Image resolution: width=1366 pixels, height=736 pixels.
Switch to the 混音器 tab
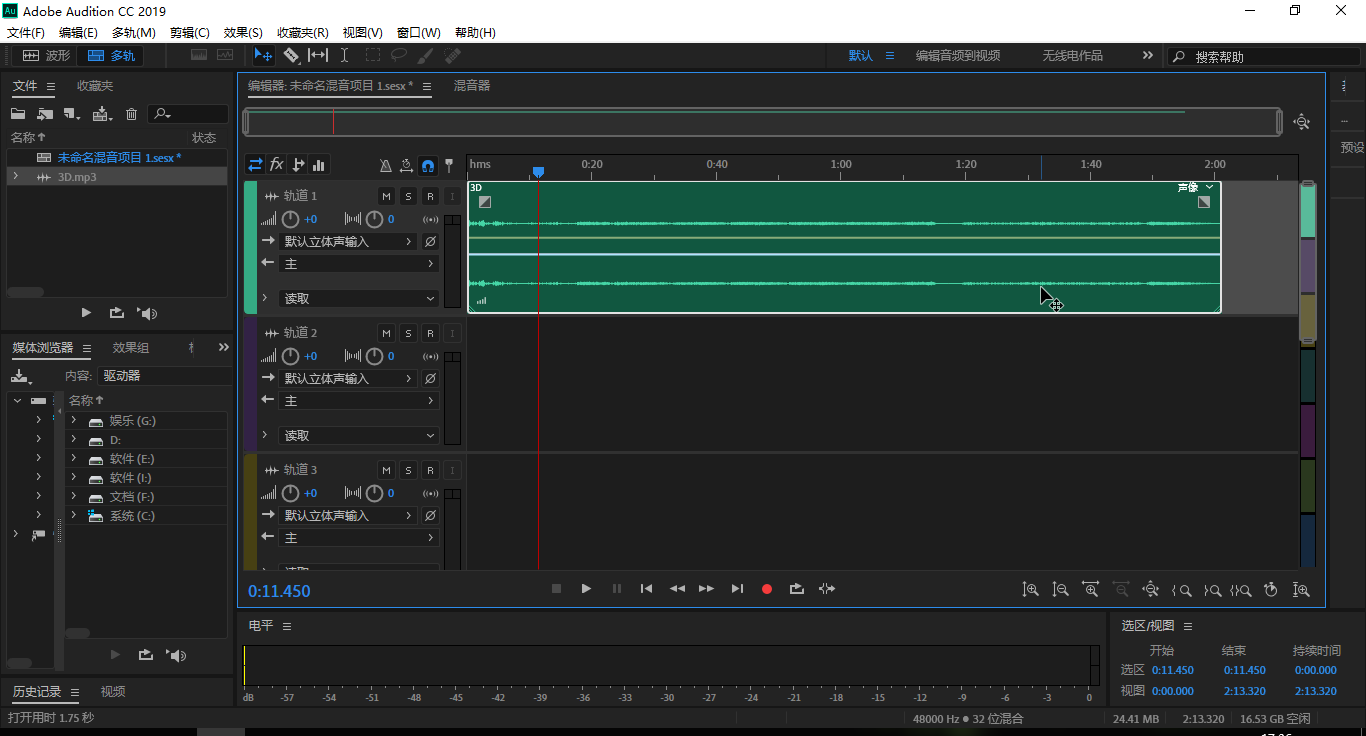[472, 86]
